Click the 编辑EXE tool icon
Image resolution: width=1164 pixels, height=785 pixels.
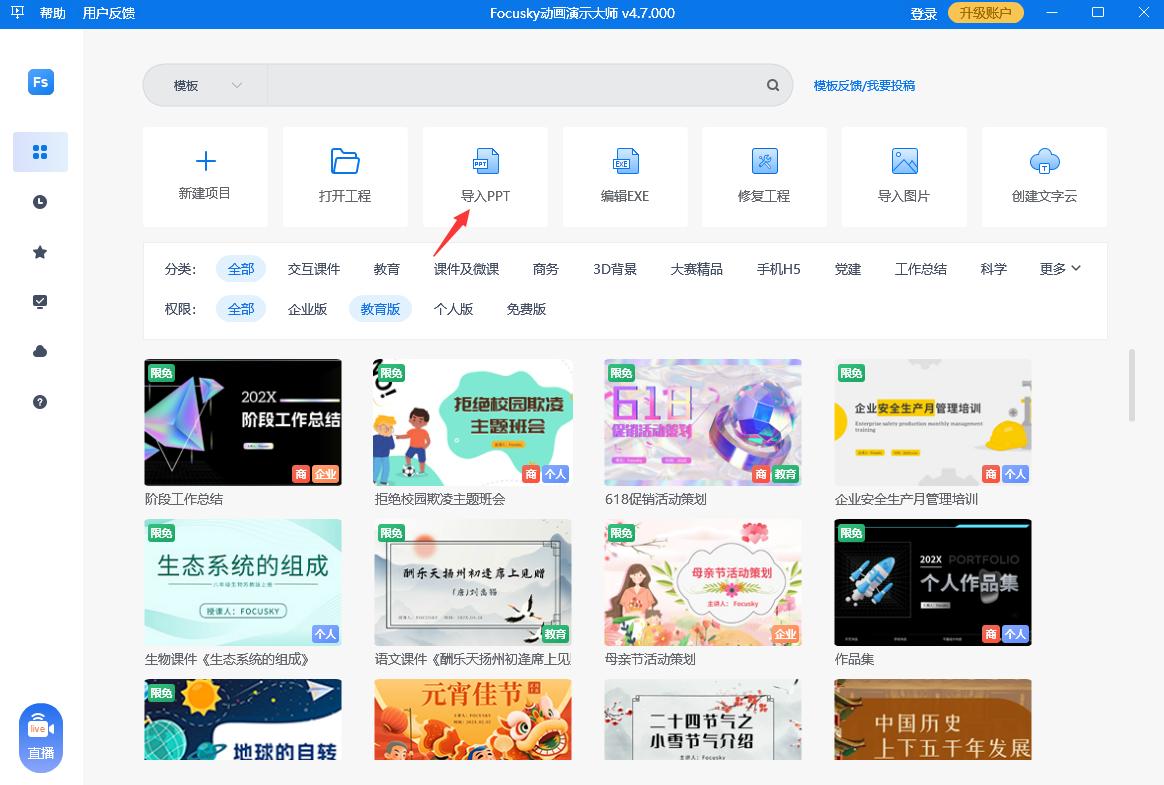(x=625, y=160)
